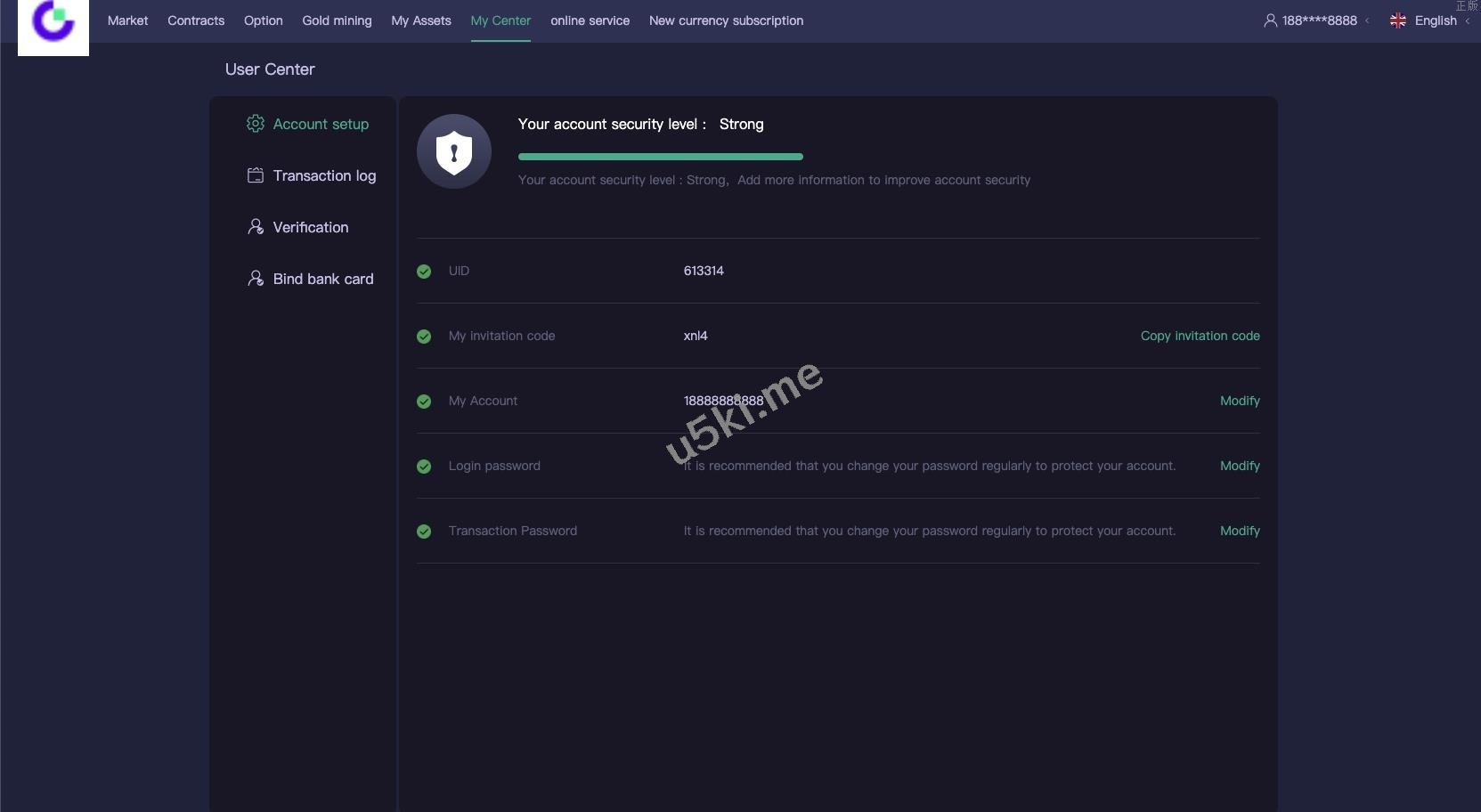Open New currency subscription page
Viewport: 1481px width, 812px height.
coord(726,20)
